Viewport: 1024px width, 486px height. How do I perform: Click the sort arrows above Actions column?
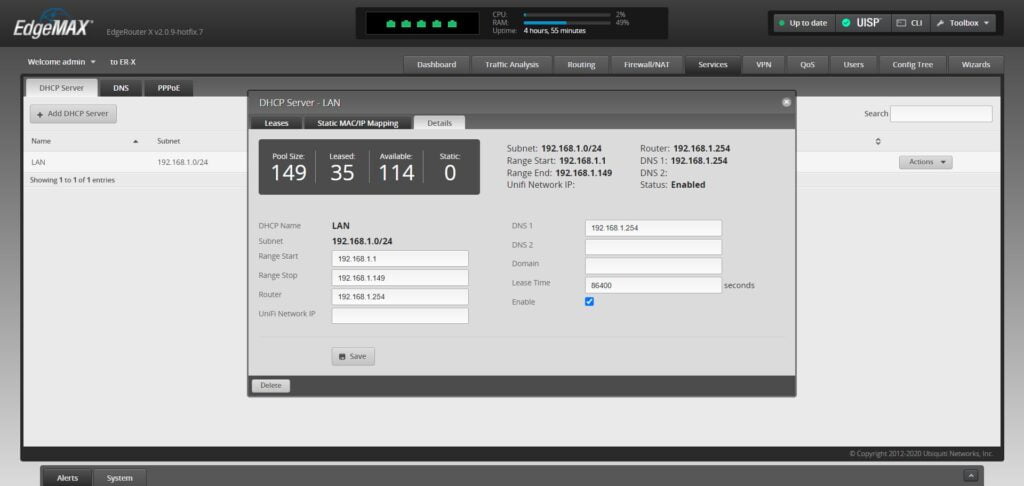pos(878,141)
